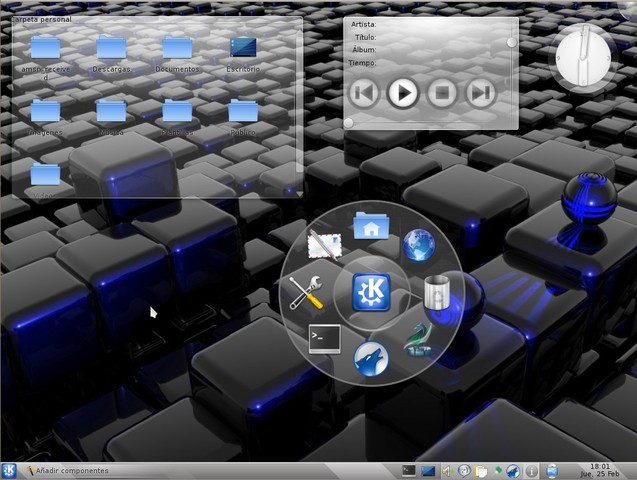637x480 pixels.
Task: Open the KDE application menu in panel
Action: coord(9,471)
